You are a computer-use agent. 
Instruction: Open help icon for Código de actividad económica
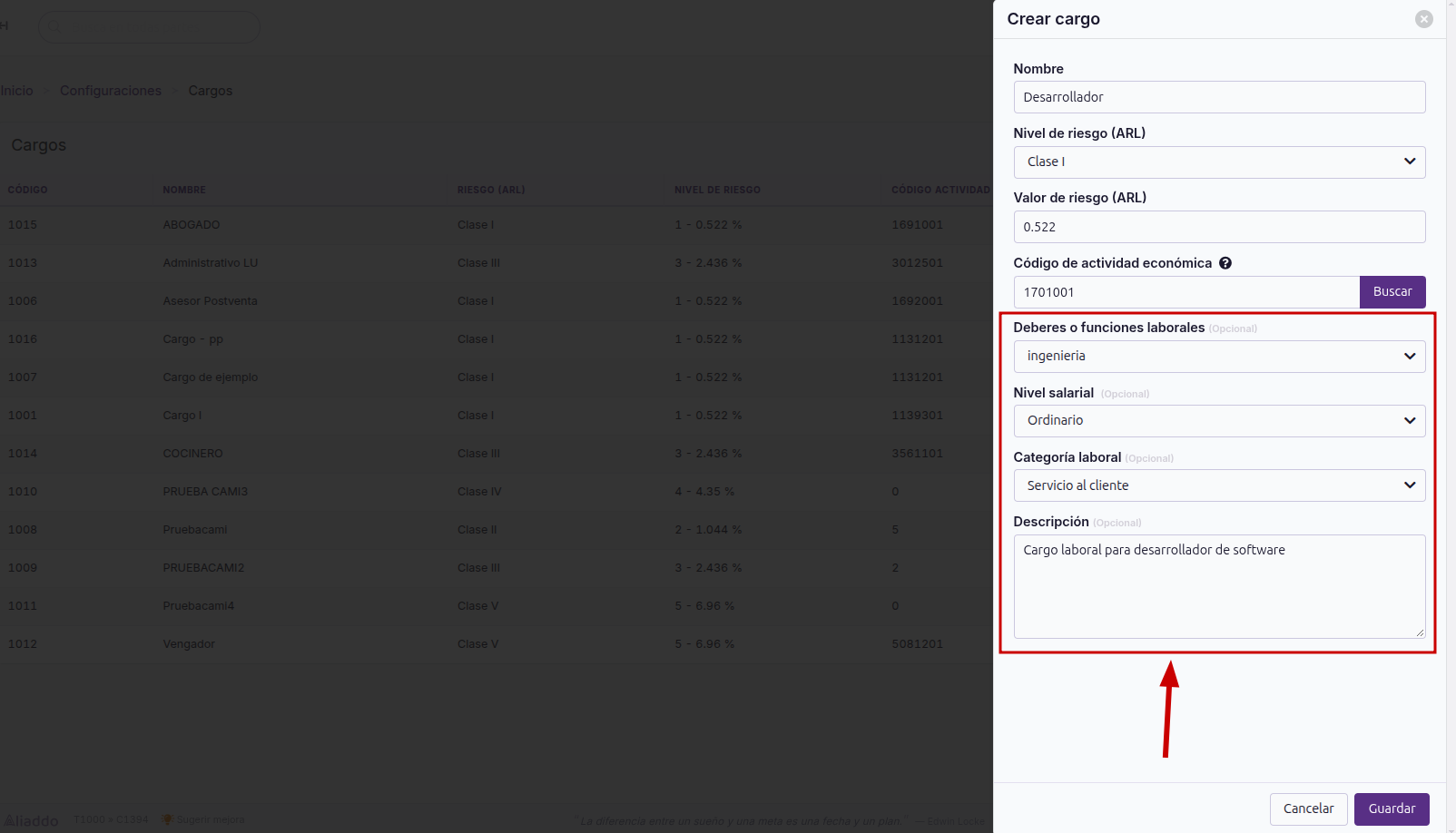click(x=1225, y=263)
